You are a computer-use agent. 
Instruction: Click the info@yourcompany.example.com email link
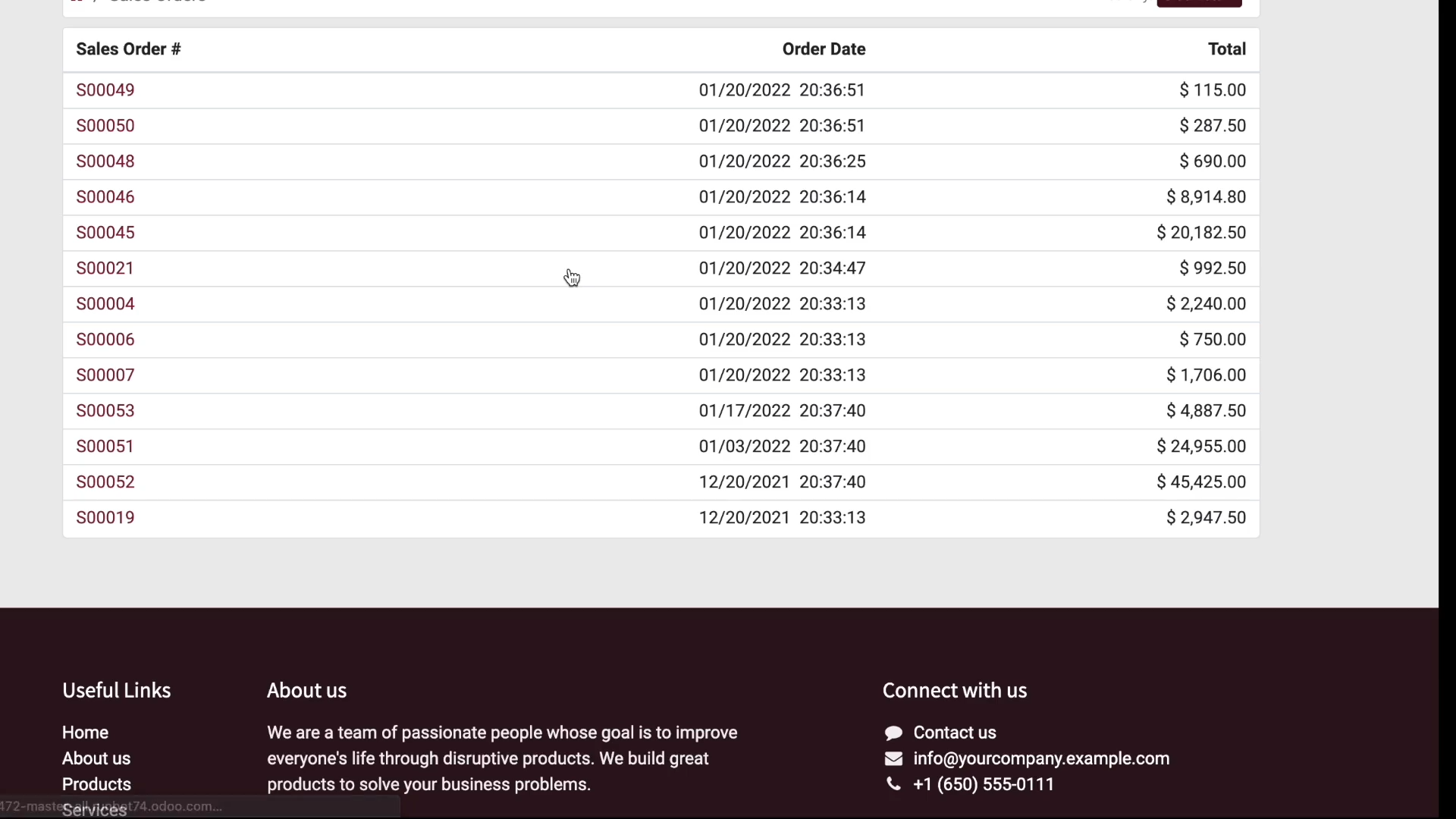click(1042, 758)
